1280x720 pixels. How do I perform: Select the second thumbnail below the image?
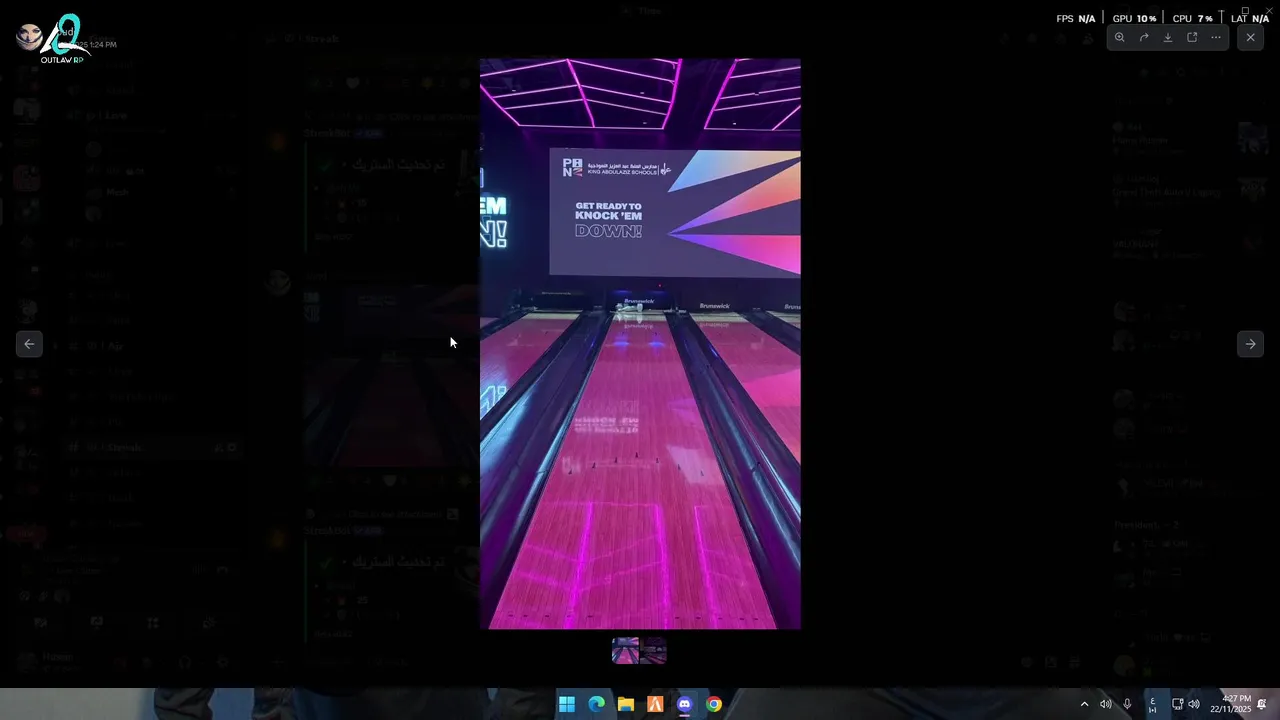654,651
